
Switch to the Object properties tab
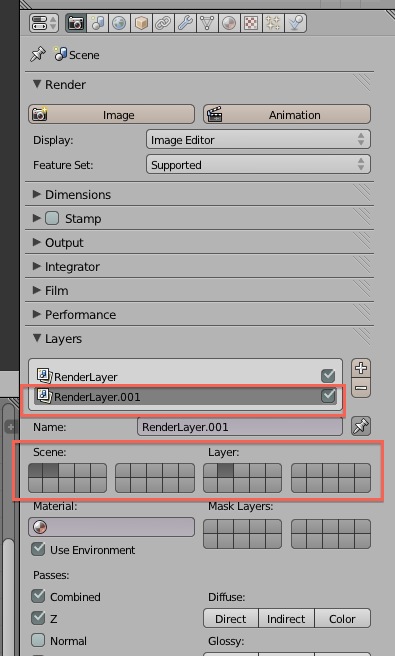pyautogui.click(x=141, y=23)
